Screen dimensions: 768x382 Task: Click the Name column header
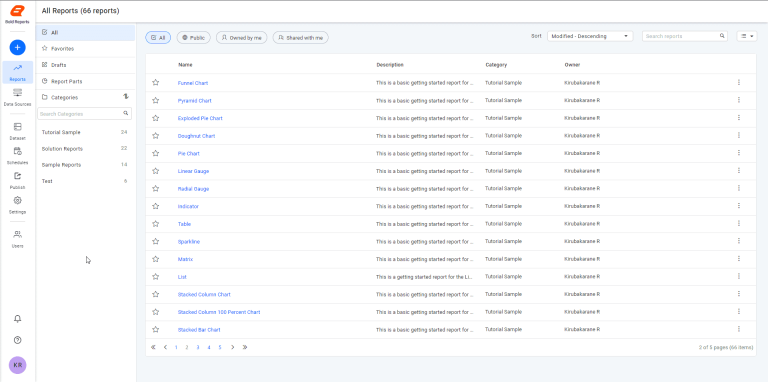[x=185, y=65]
